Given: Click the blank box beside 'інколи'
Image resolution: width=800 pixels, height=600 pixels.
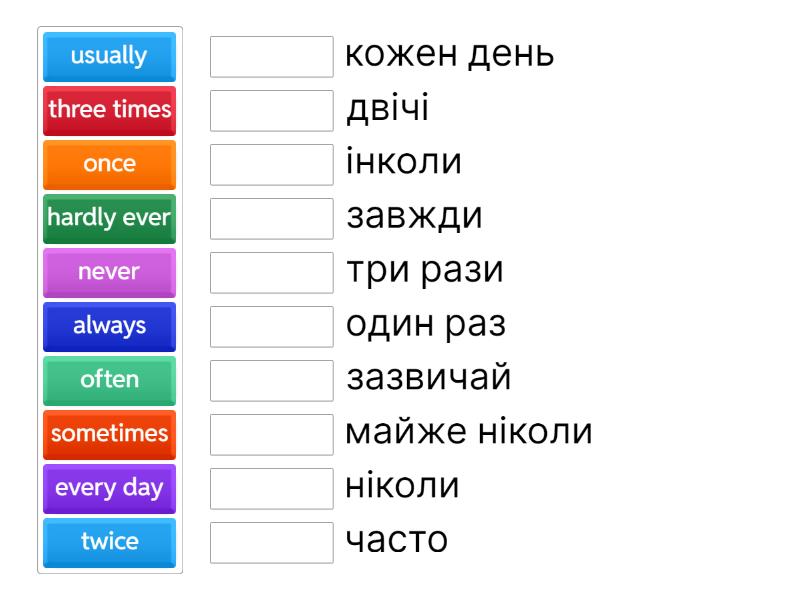Looking at the screenshot, I should click(271, 165).
